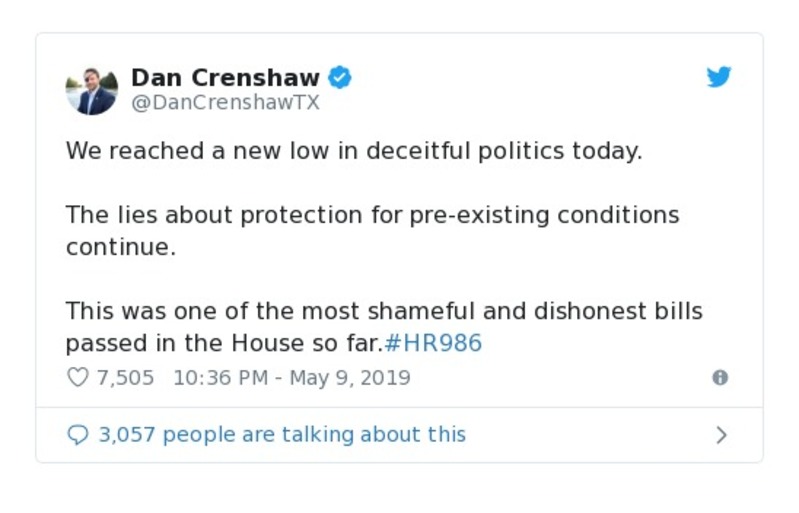The width and height of the screenshot is (799, 513).
Task: Click the line "This was one of the most shameful"
Action: coord(384,311)
